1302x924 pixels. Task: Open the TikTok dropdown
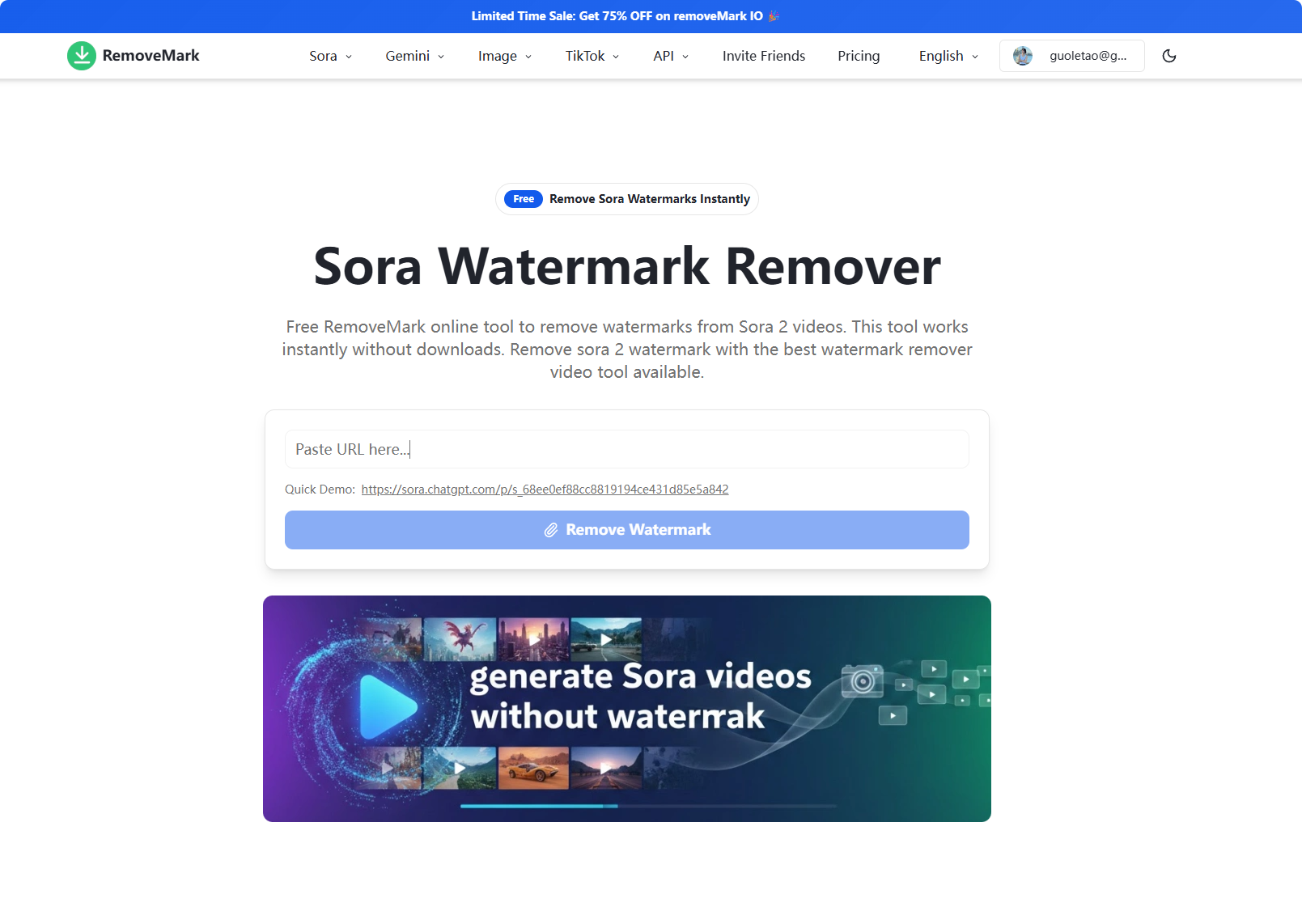tap(592, 56)
